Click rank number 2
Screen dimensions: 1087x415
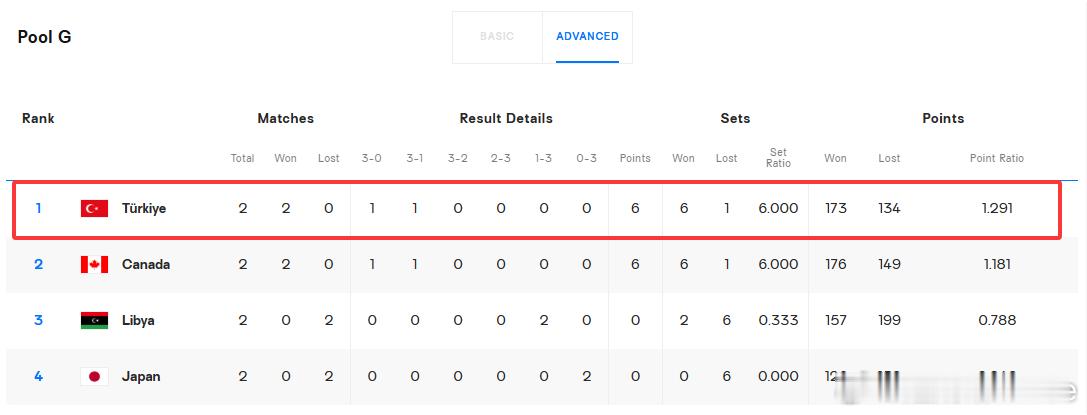[38, 264]
